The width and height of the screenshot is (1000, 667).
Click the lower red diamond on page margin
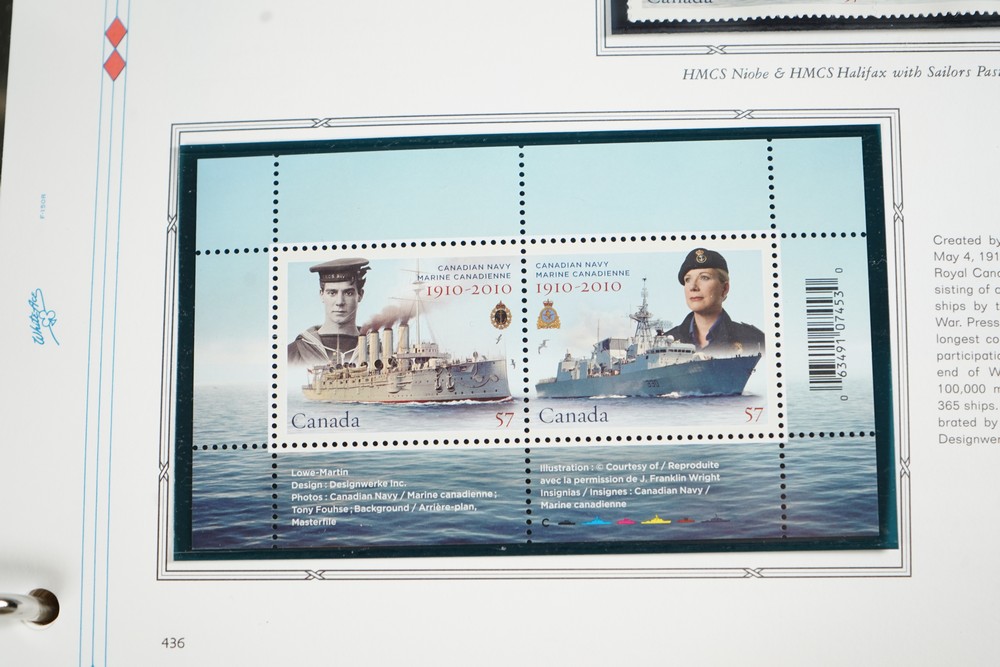tap(115, 65)
